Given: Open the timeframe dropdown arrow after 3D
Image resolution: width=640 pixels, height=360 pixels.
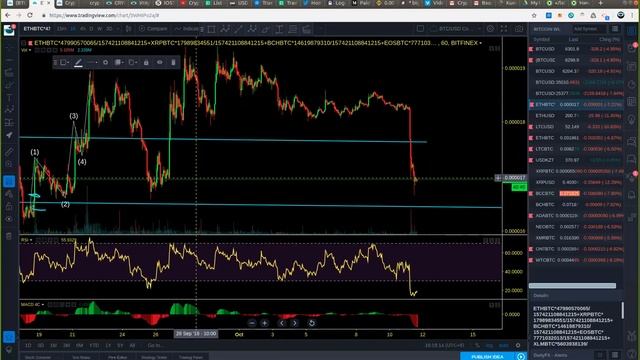Looking at the screenshot, I should point(118,29).
